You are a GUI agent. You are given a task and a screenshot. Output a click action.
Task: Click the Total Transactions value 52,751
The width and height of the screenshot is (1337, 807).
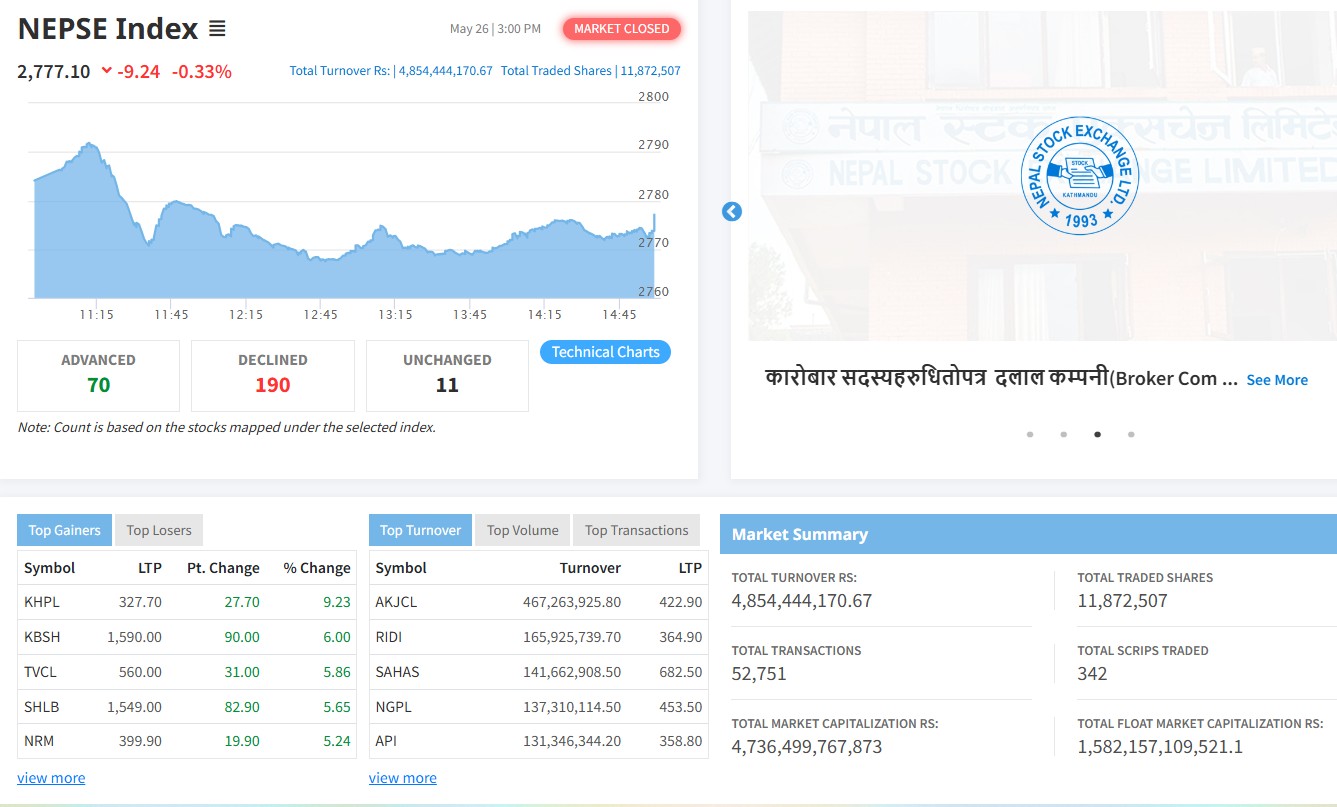(759, 674)
